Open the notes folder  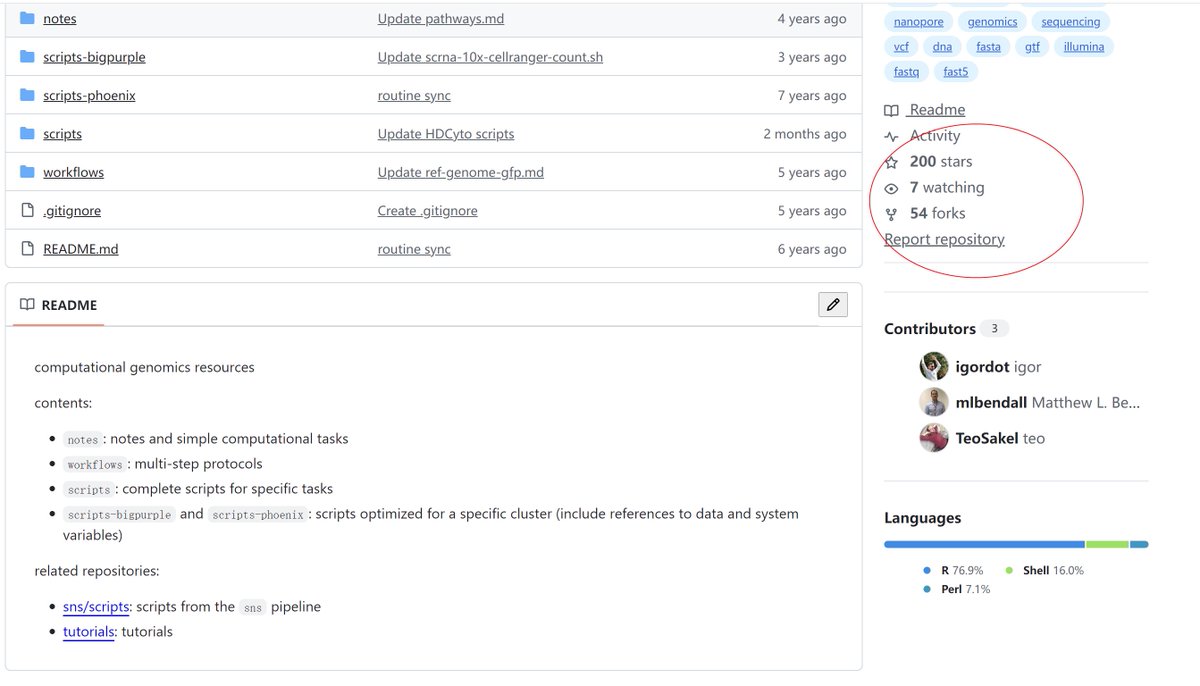tap(60, 19)
